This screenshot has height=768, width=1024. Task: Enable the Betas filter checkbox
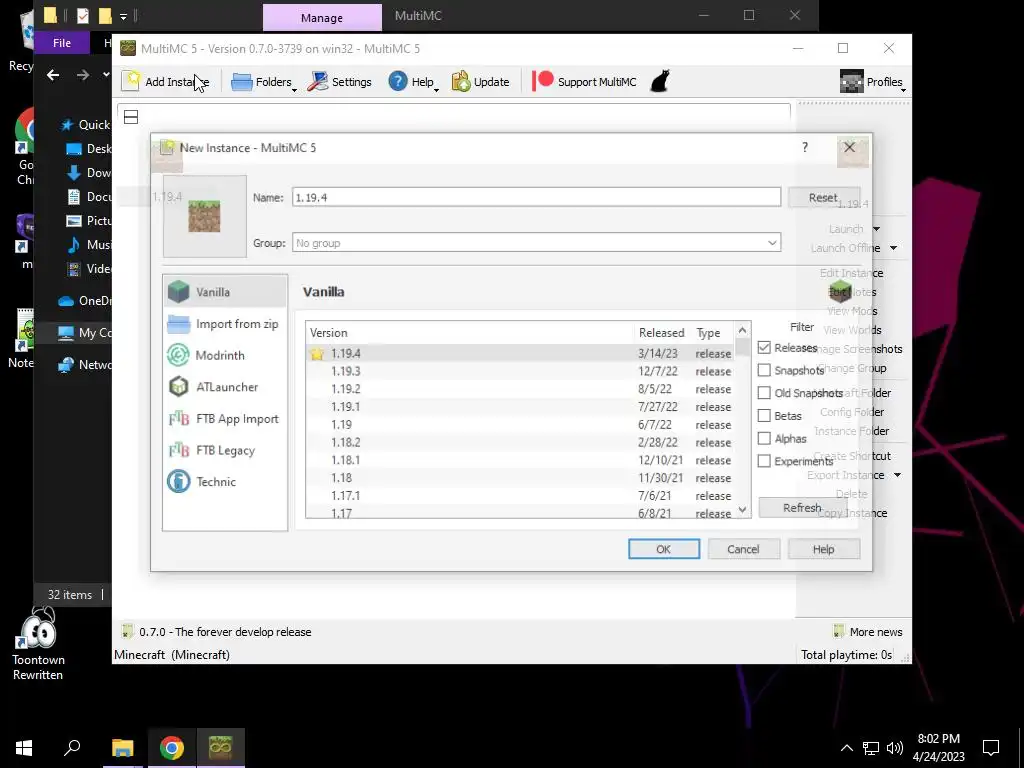tap(764, 415)
